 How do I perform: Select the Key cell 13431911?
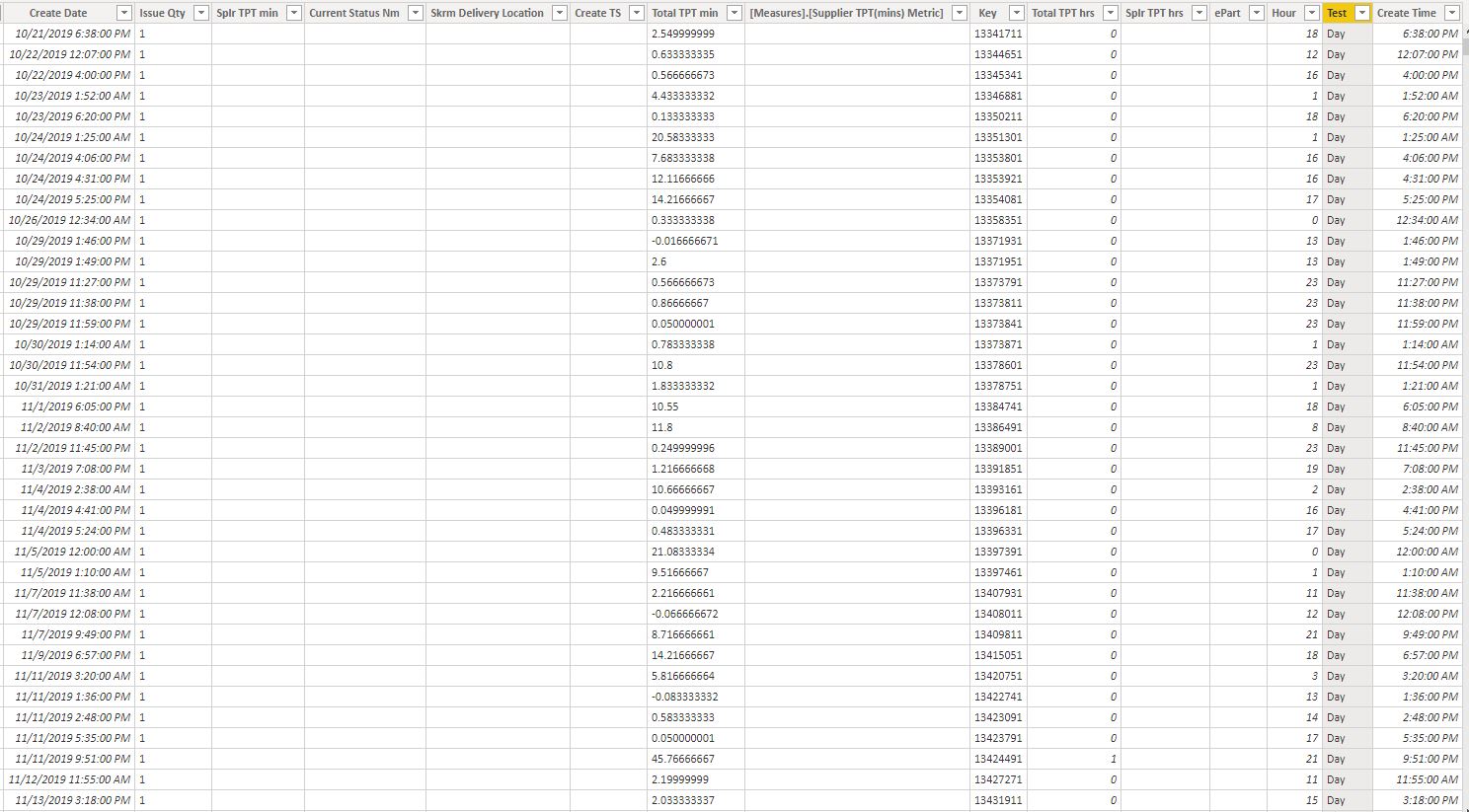tap(998, 800)
